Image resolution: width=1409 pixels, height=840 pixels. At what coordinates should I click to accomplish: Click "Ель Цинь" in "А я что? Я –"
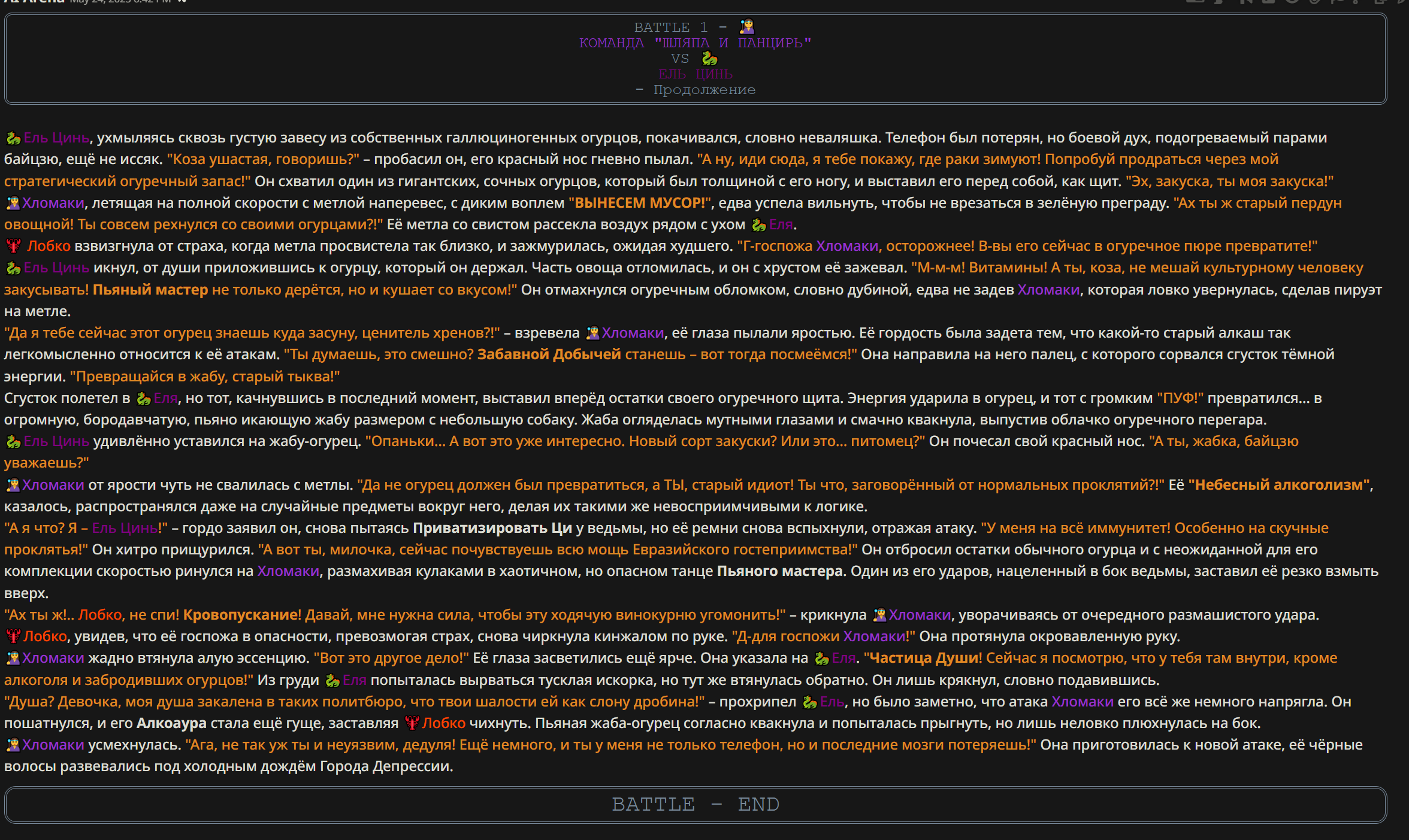pyautogui.click(x=125, y=528)
